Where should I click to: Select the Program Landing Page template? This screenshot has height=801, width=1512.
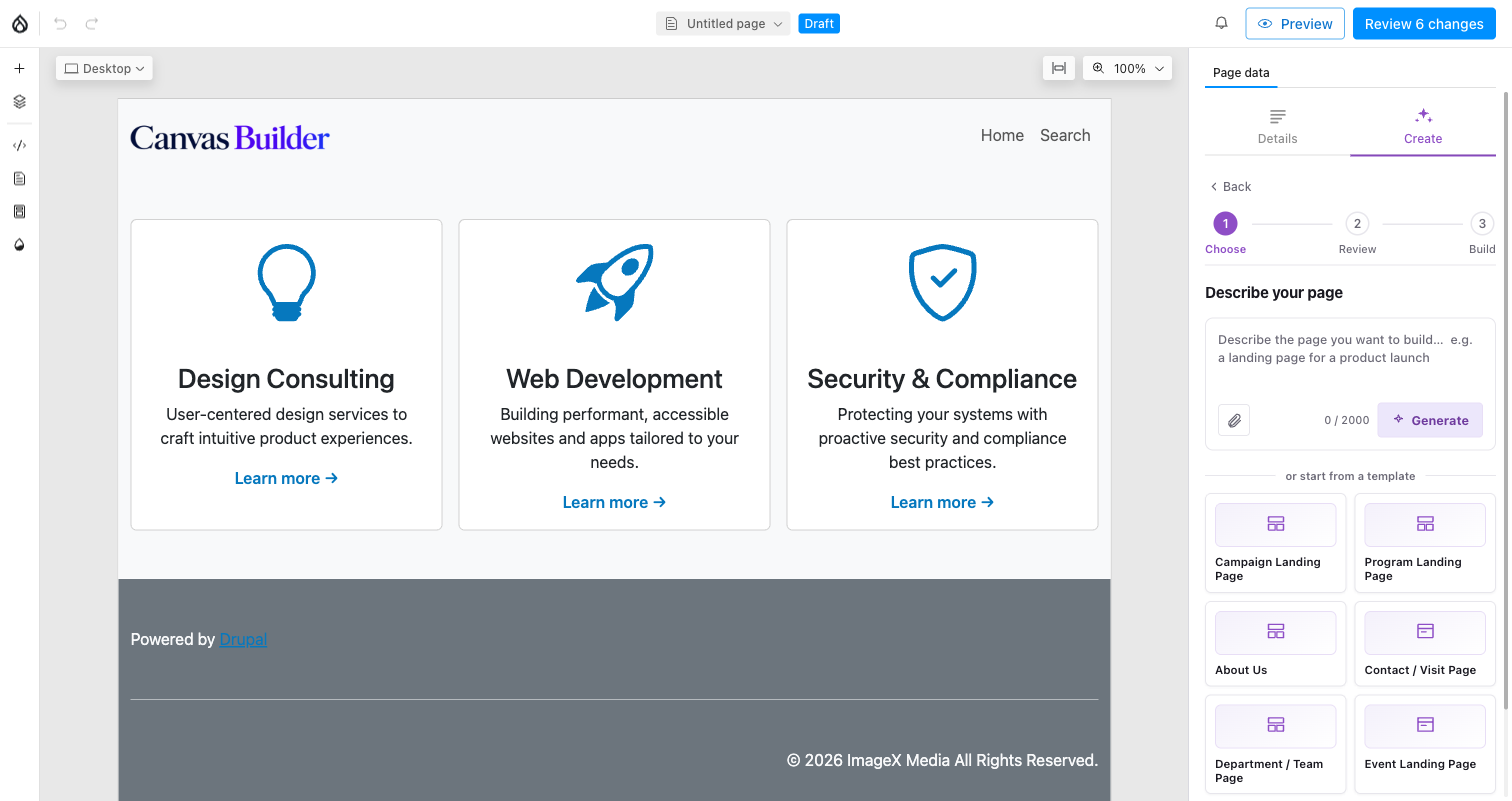click(1425, 542)
